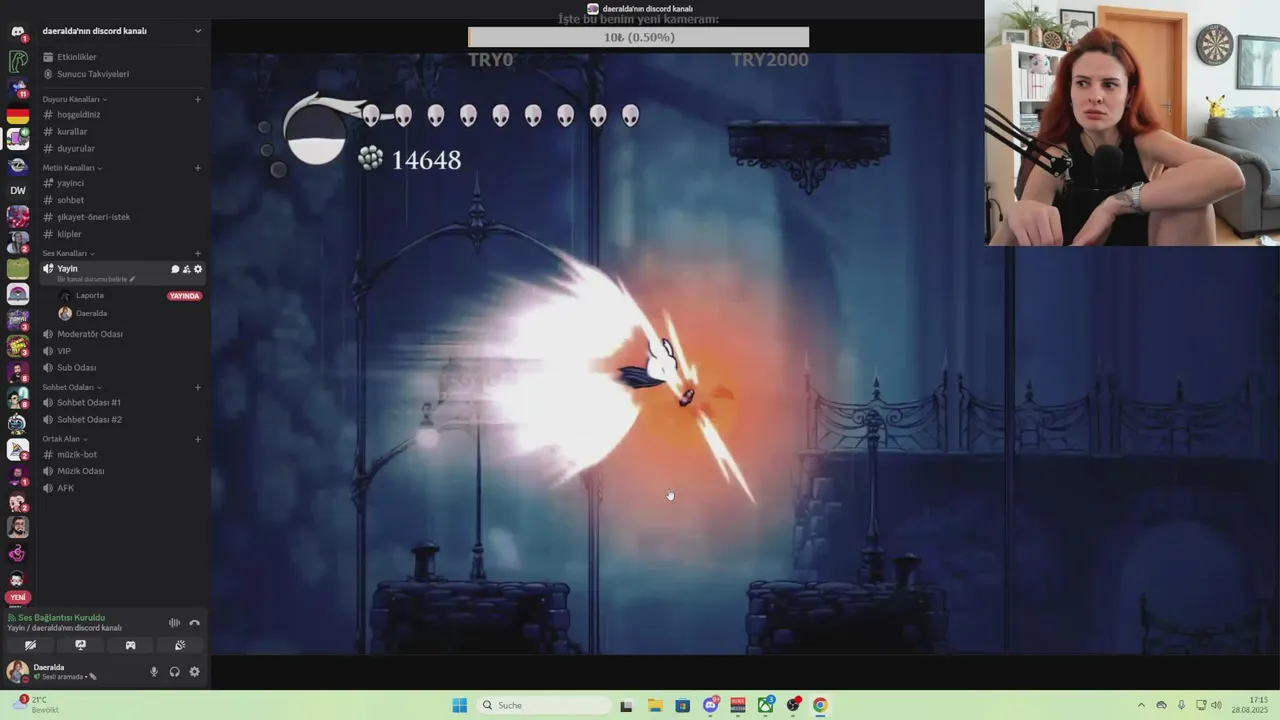Show hidden system tray icons

tap(1141, 705)
